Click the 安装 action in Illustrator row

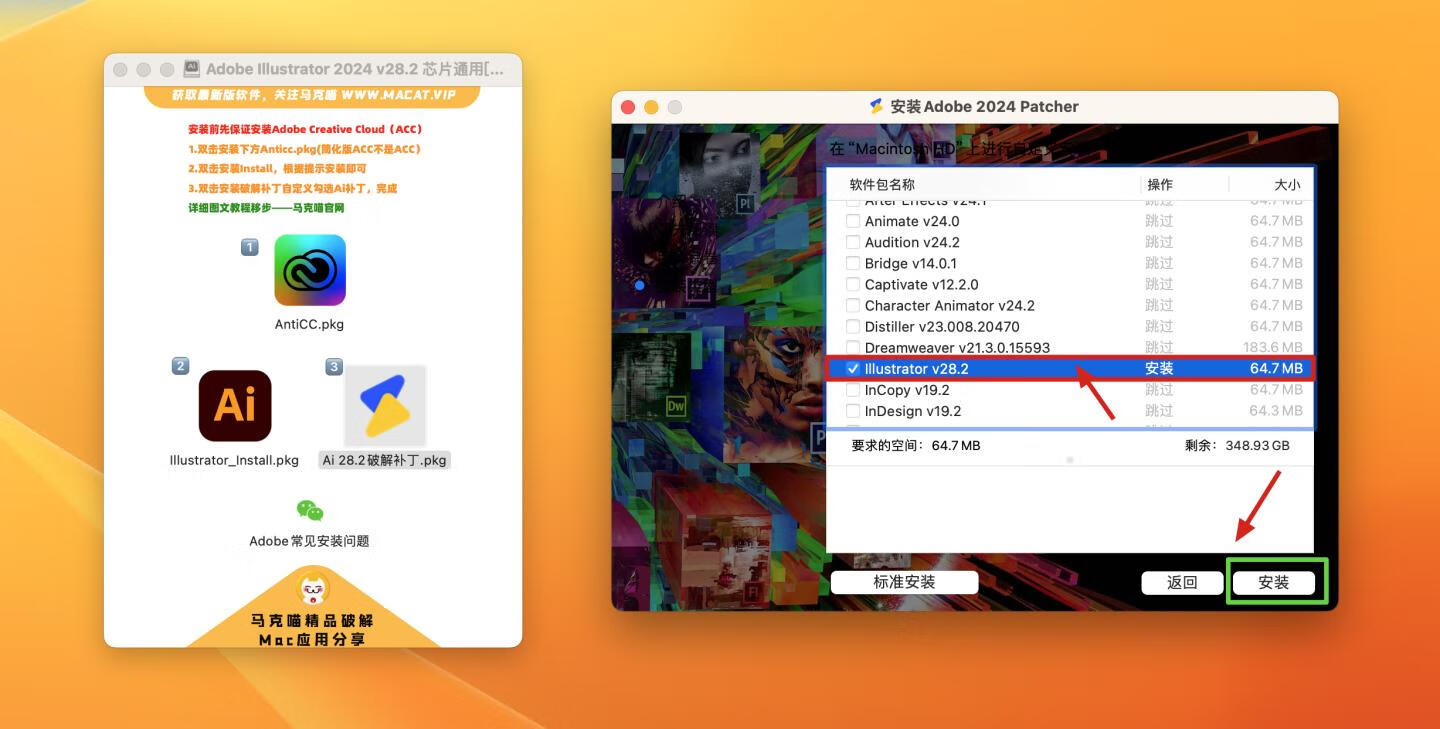(1159, 368)
